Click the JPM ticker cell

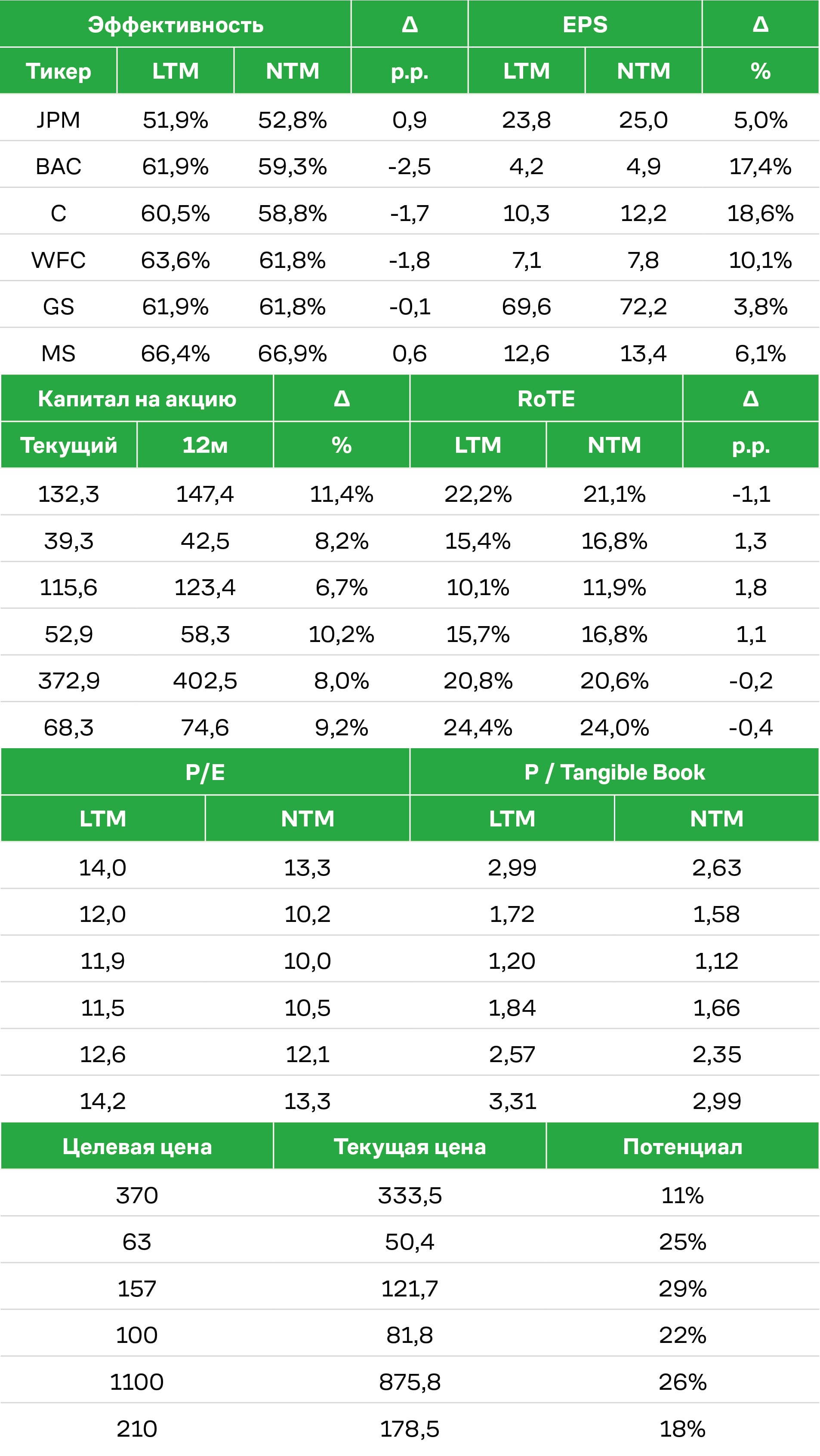tap(58, 120)
